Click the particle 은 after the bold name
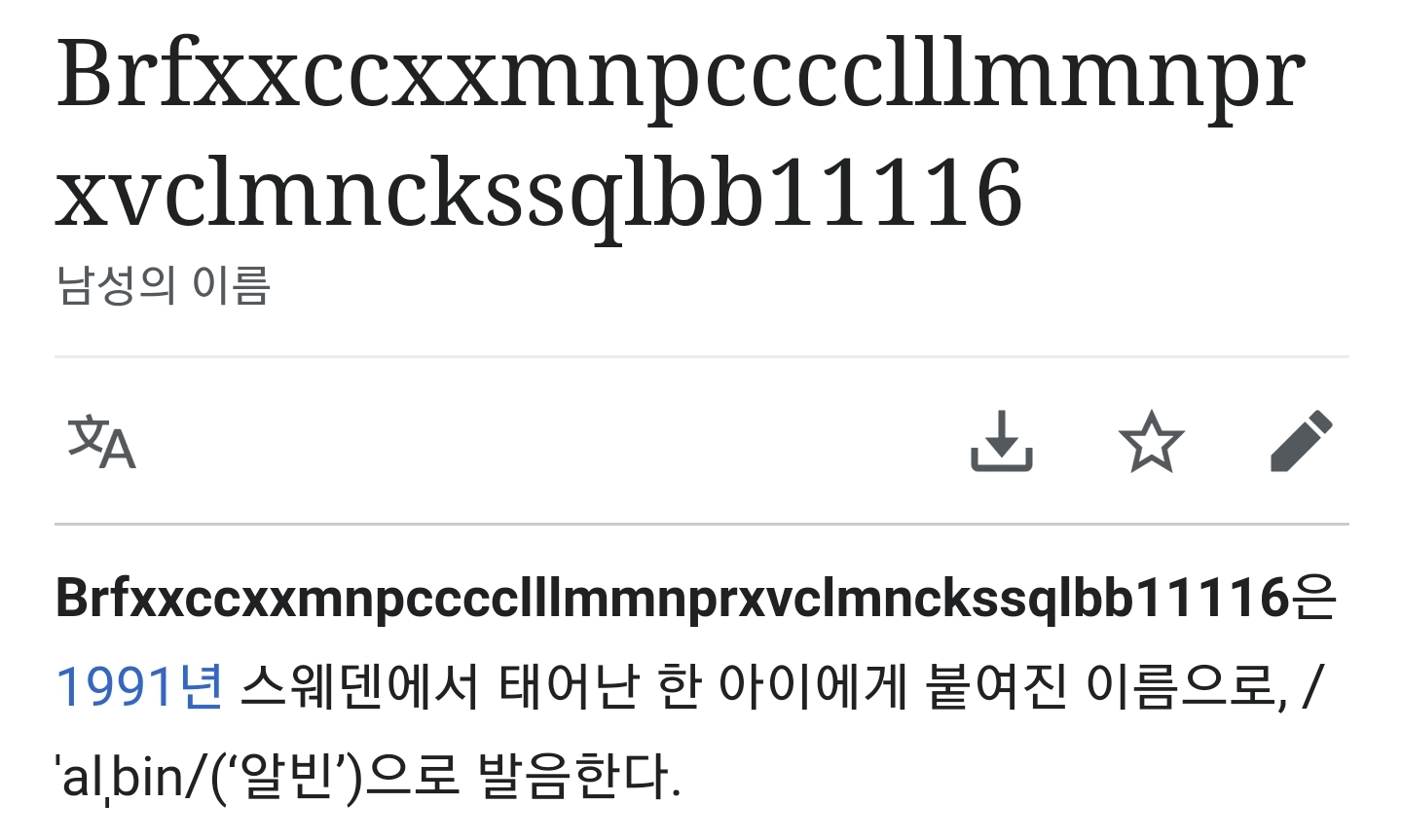This screenshot has height=840, width=1402. click(1314, 598)
